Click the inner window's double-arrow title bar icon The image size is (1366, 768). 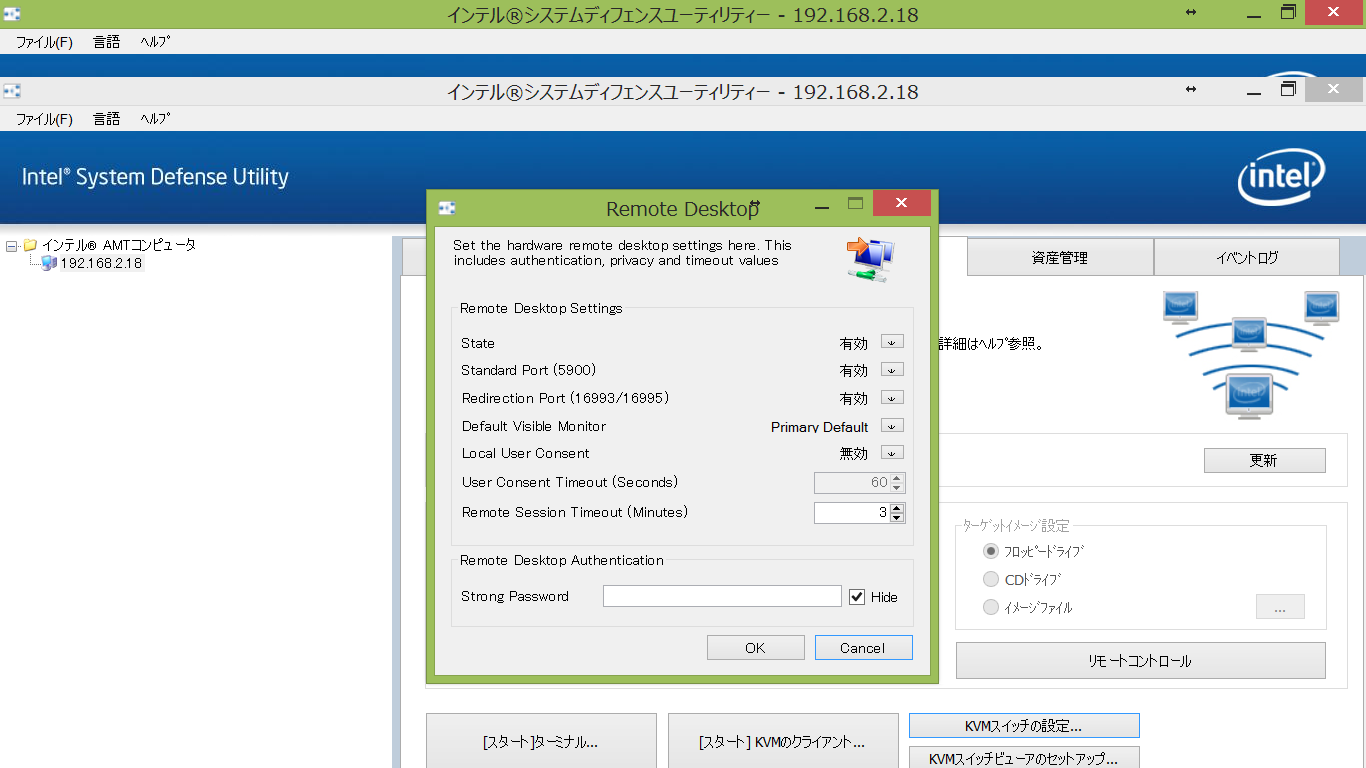coord(1191,90)
